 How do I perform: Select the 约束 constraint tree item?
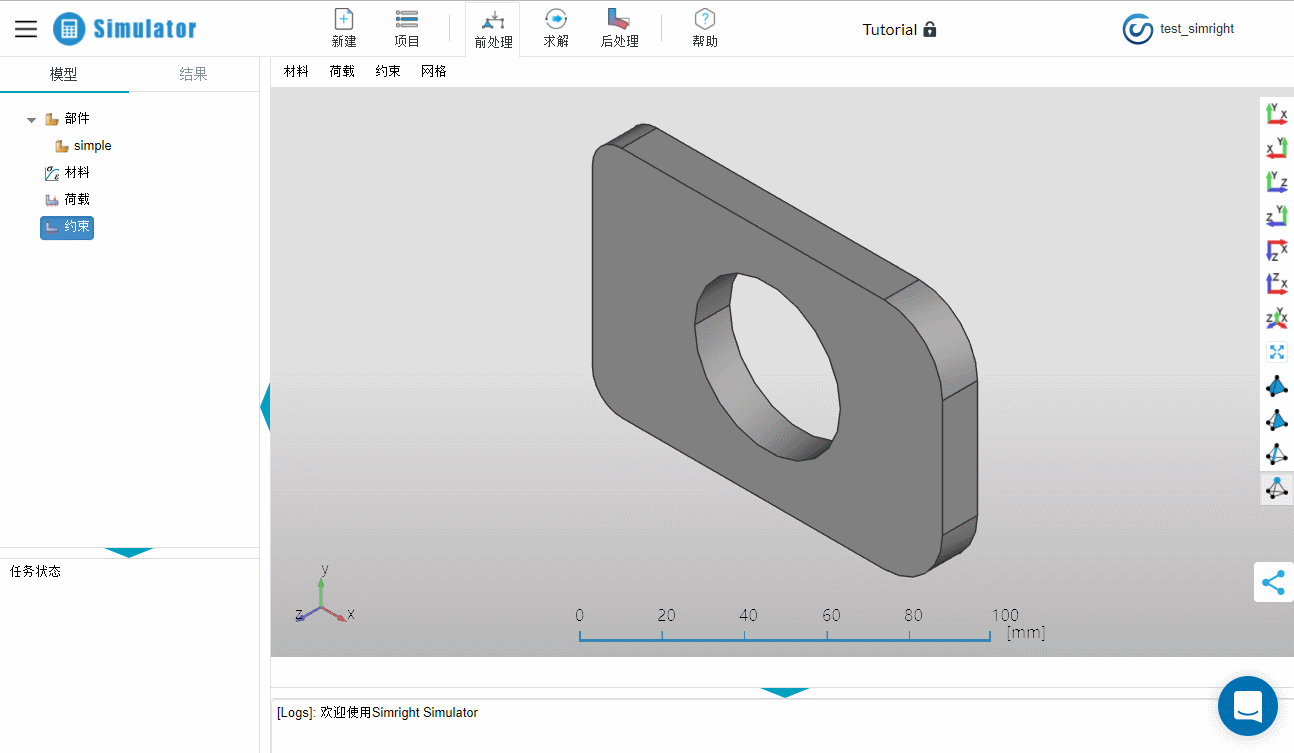67,227
